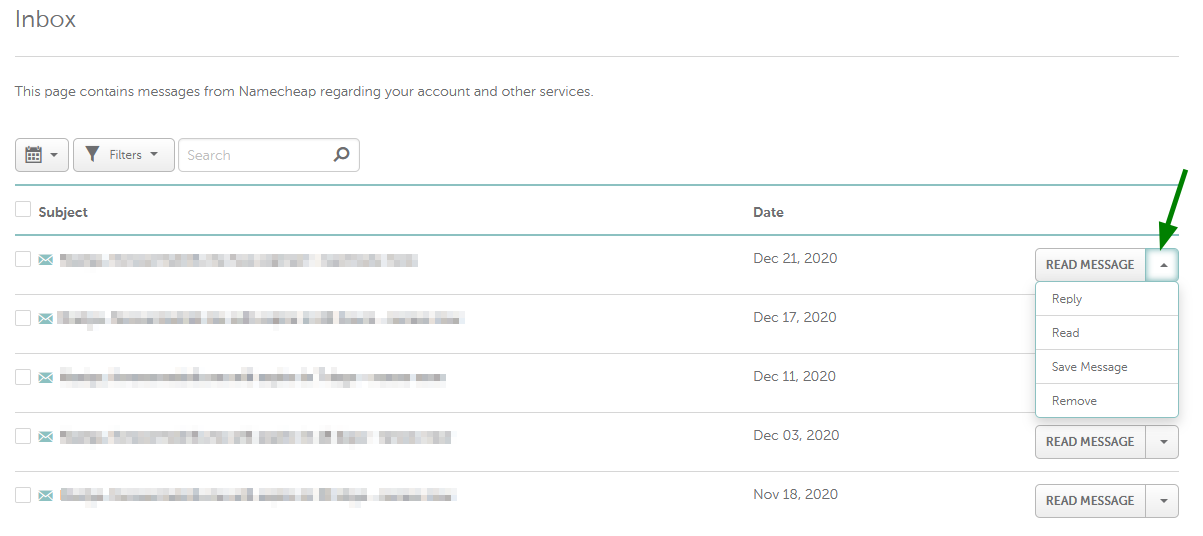Click the envelope icon of the Dec 11 message
The height and width of the screenshot is (536, 1203).
coord(45,378)
